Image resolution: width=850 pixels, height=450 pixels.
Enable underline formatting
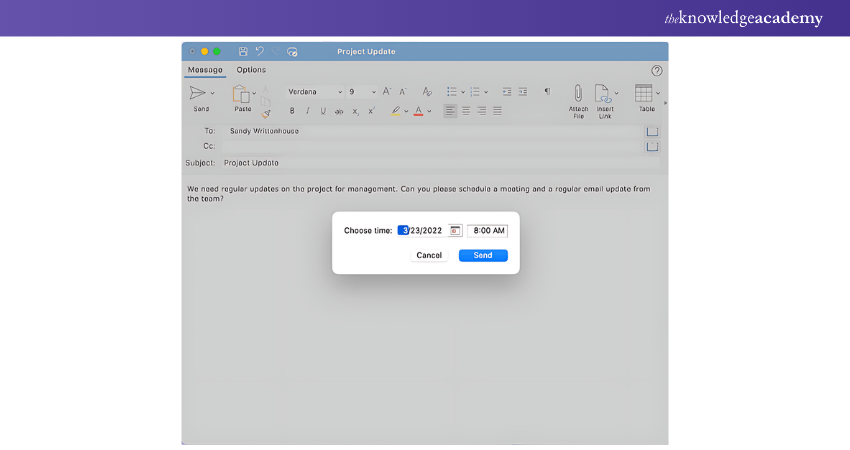[323, 111]
